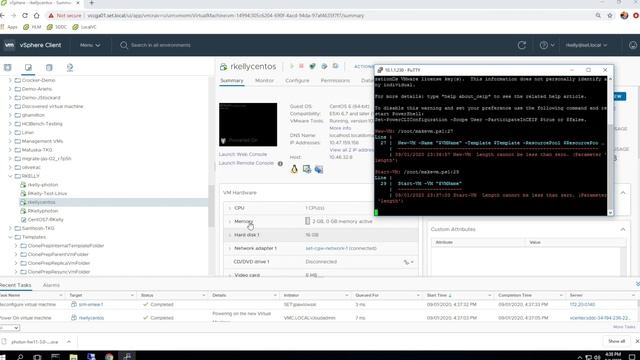640x360 pixels.
Task: Click the vm logo in vSphere header
Action: click(x=9, y=45)
